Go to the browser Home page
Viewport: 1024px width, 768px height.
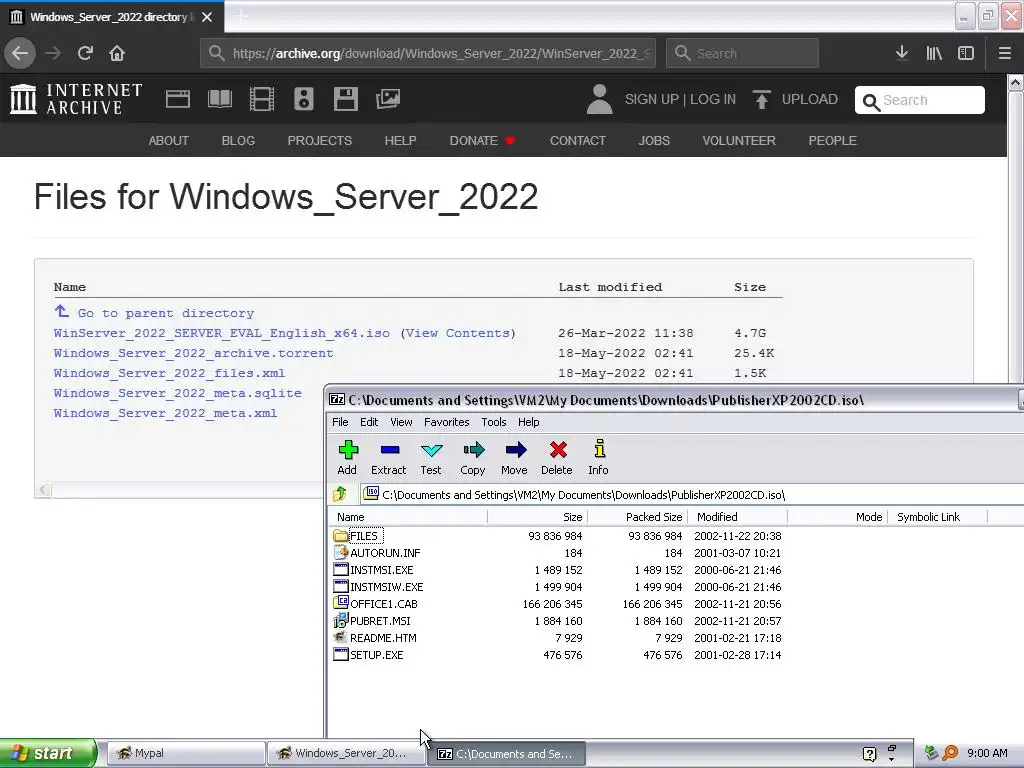[117, 53]
